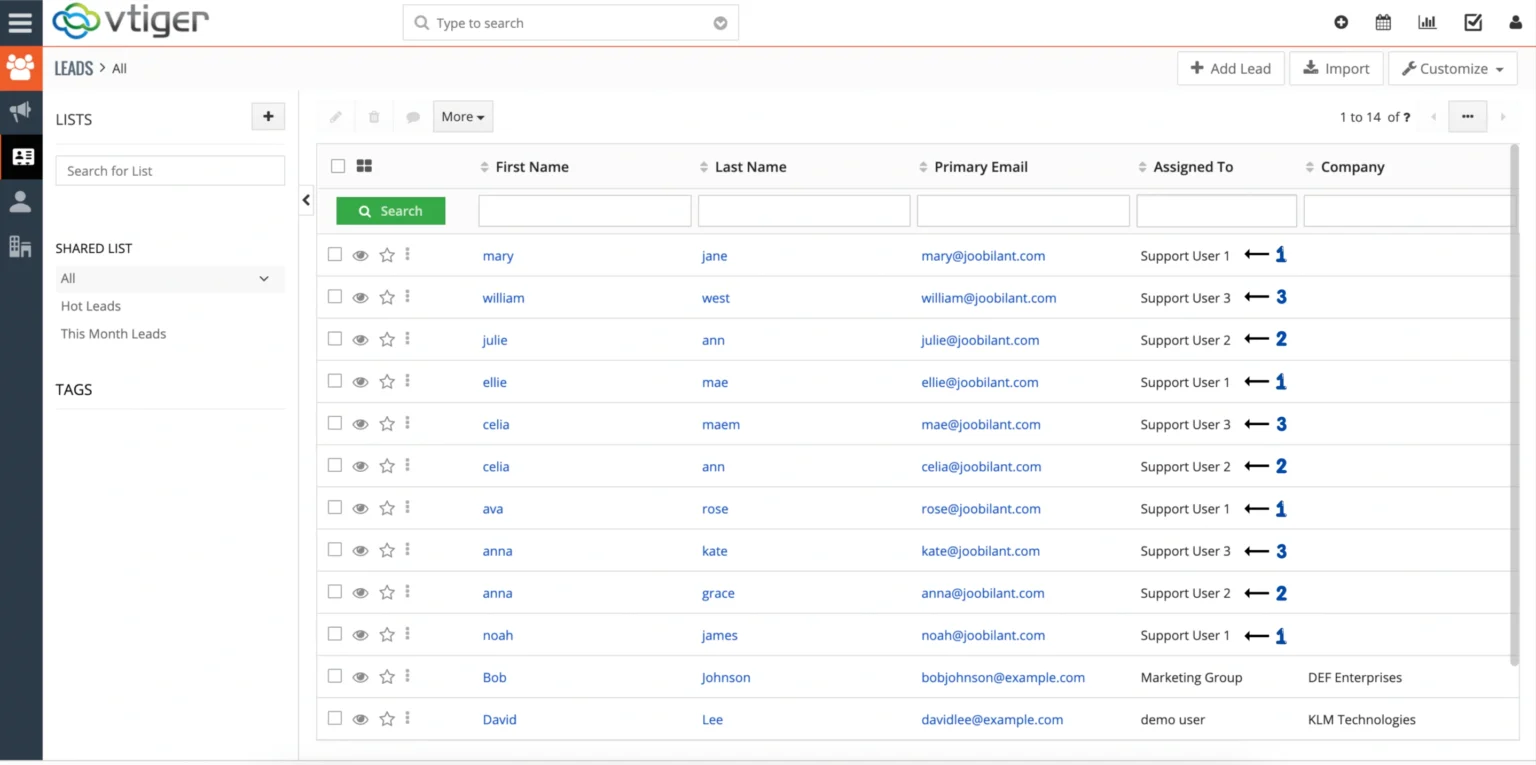Image resolution: width=1536 pixels, height=765 pixels.
Task: Open This Month Leads list
Action: click(x=113, y=333)
